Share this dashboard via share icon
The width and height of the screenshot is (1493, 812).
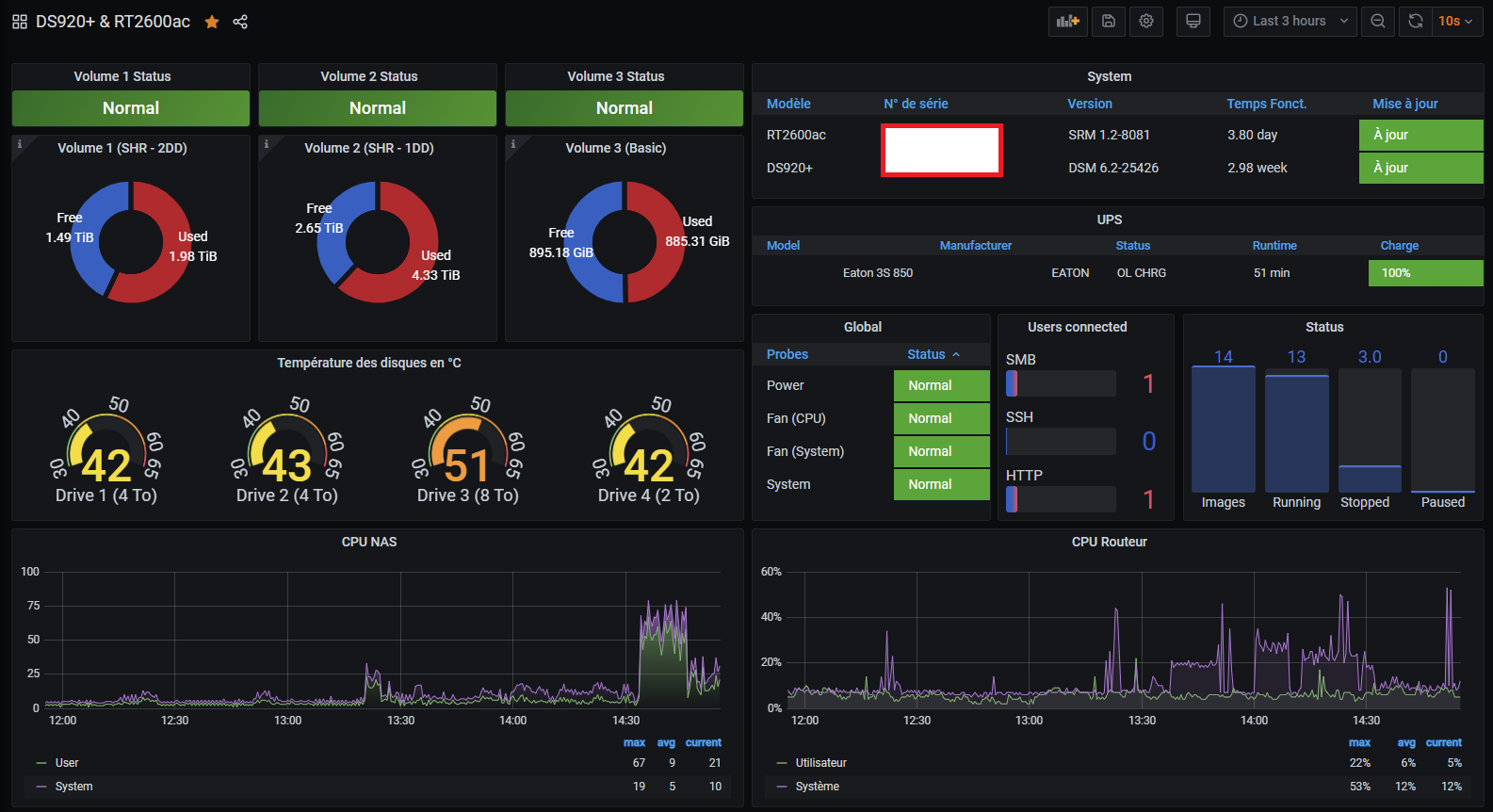pos(240,22)
